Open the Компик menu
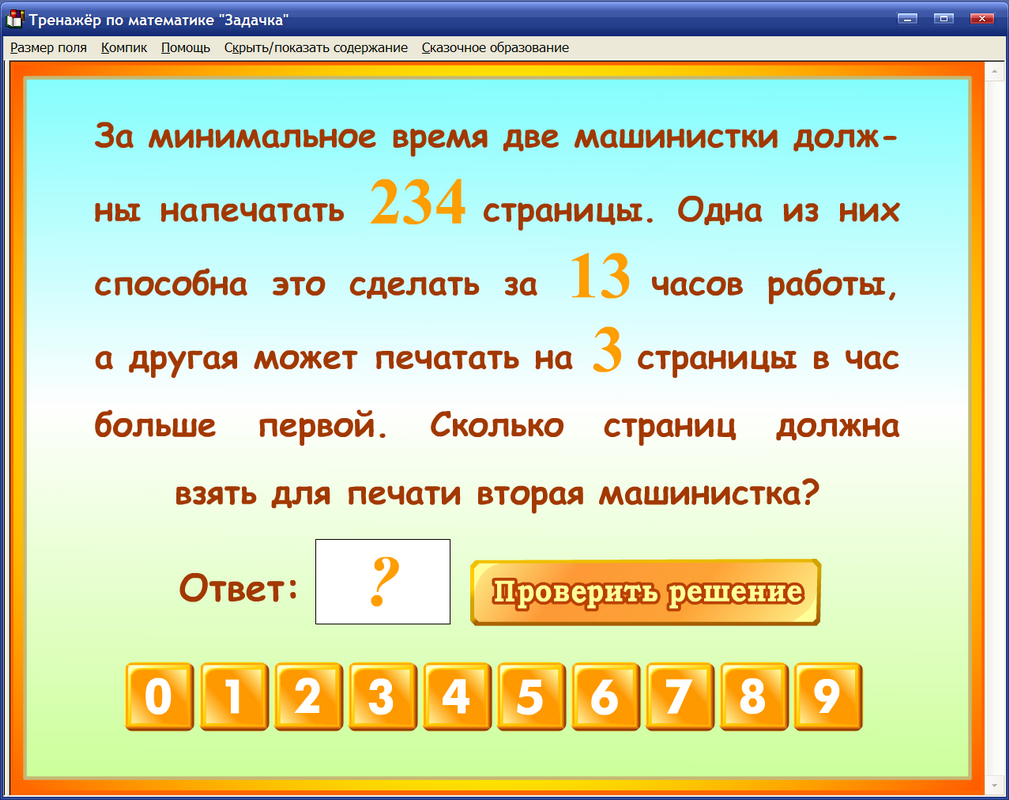 tap(122, 47)
